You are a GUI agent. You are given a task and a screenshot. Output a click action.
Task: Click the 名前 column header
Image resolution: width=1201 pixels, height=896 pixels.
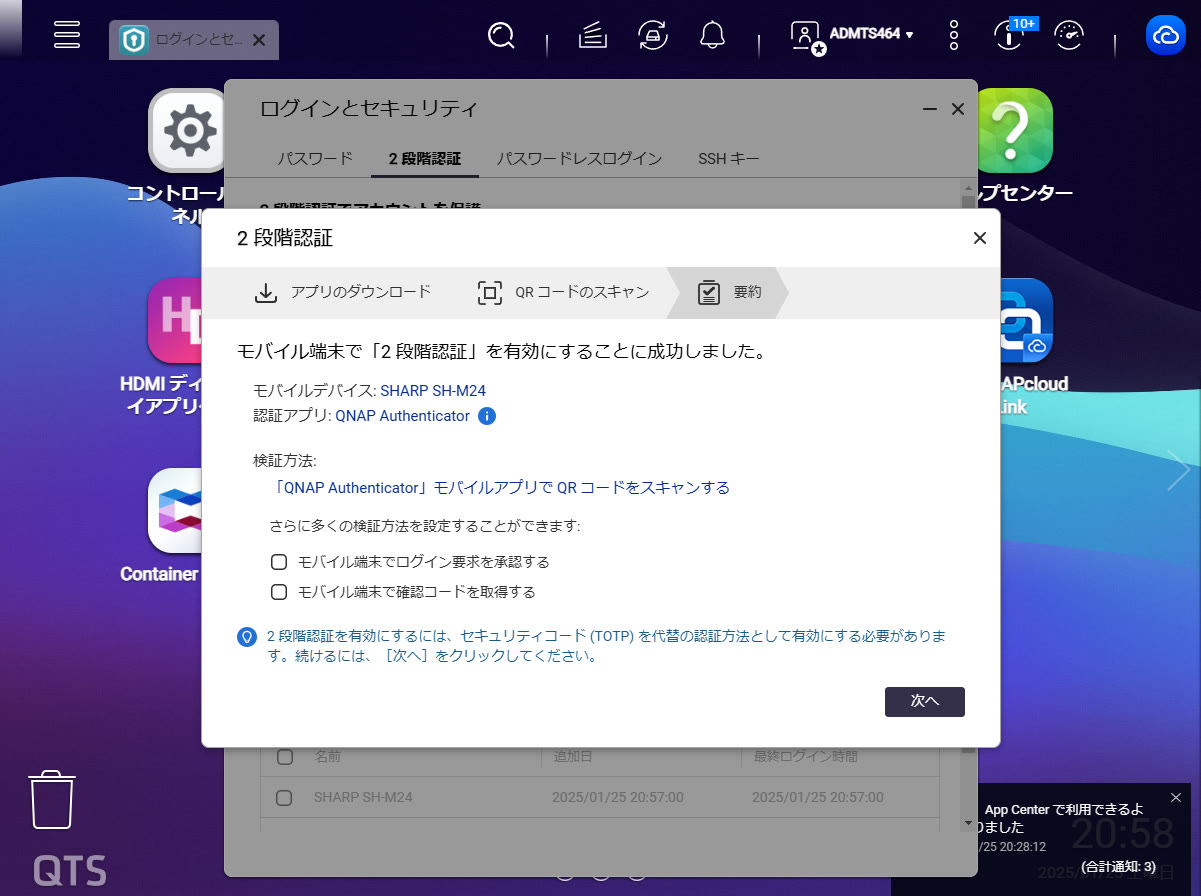(x=328, y=756)
